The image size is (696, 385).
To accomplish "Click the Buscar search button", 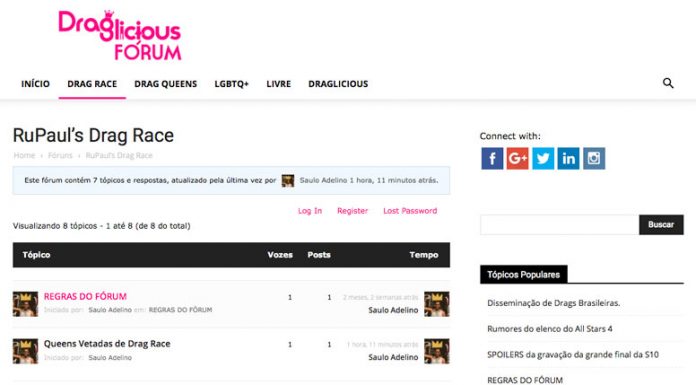I will pyautogui.click(x=661, y=225).
